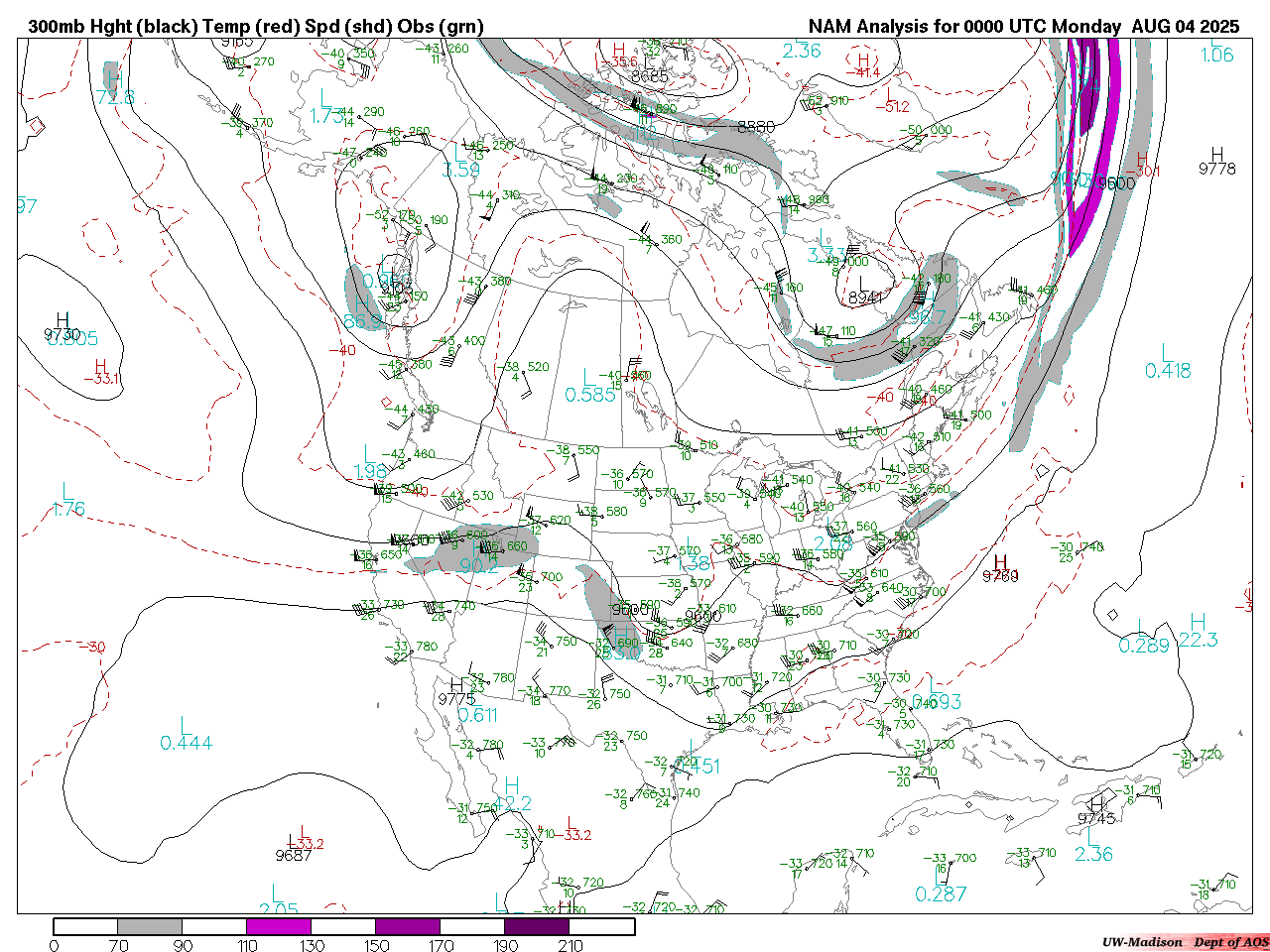Click the cyan value "0.693"
Screen dimensions: 1270x952
point(938,702)
